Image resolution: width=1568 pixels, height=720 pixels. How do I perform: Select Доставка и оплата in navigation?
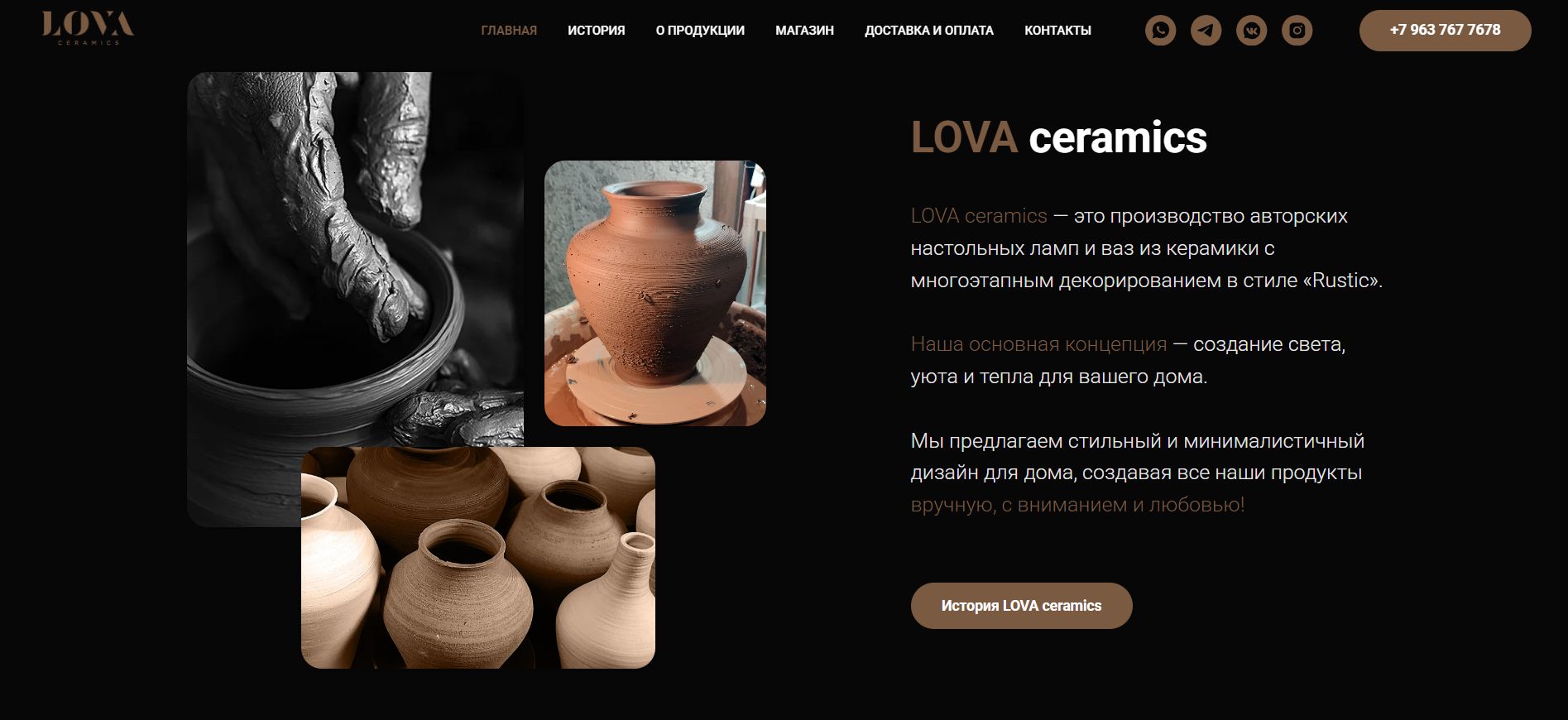[929, 31]
